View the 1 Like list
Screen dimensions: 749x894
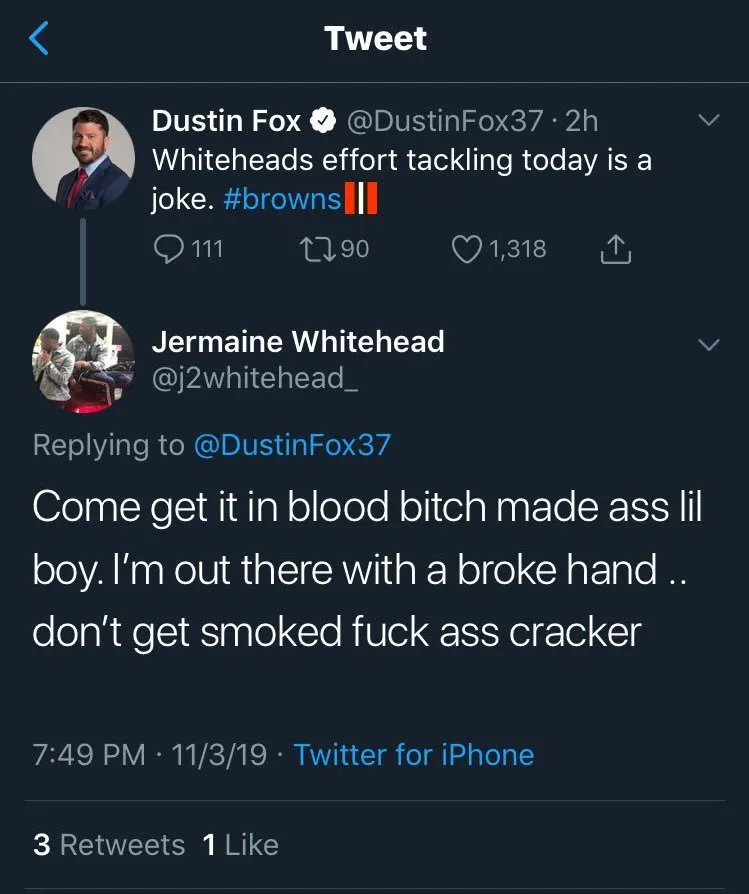point(233,844)
